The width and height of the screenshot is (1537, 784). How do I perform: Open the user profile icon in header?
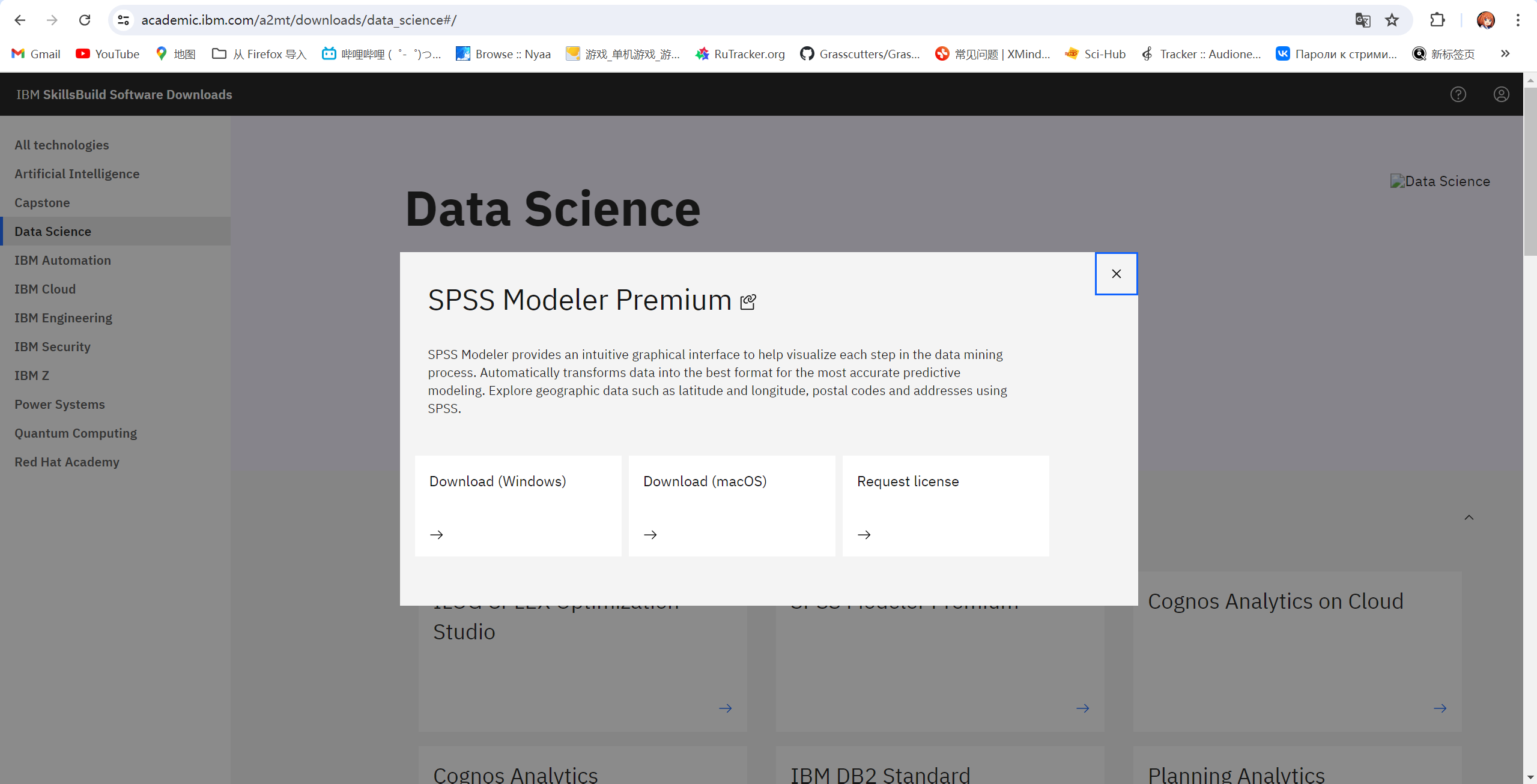point(1501,94)
